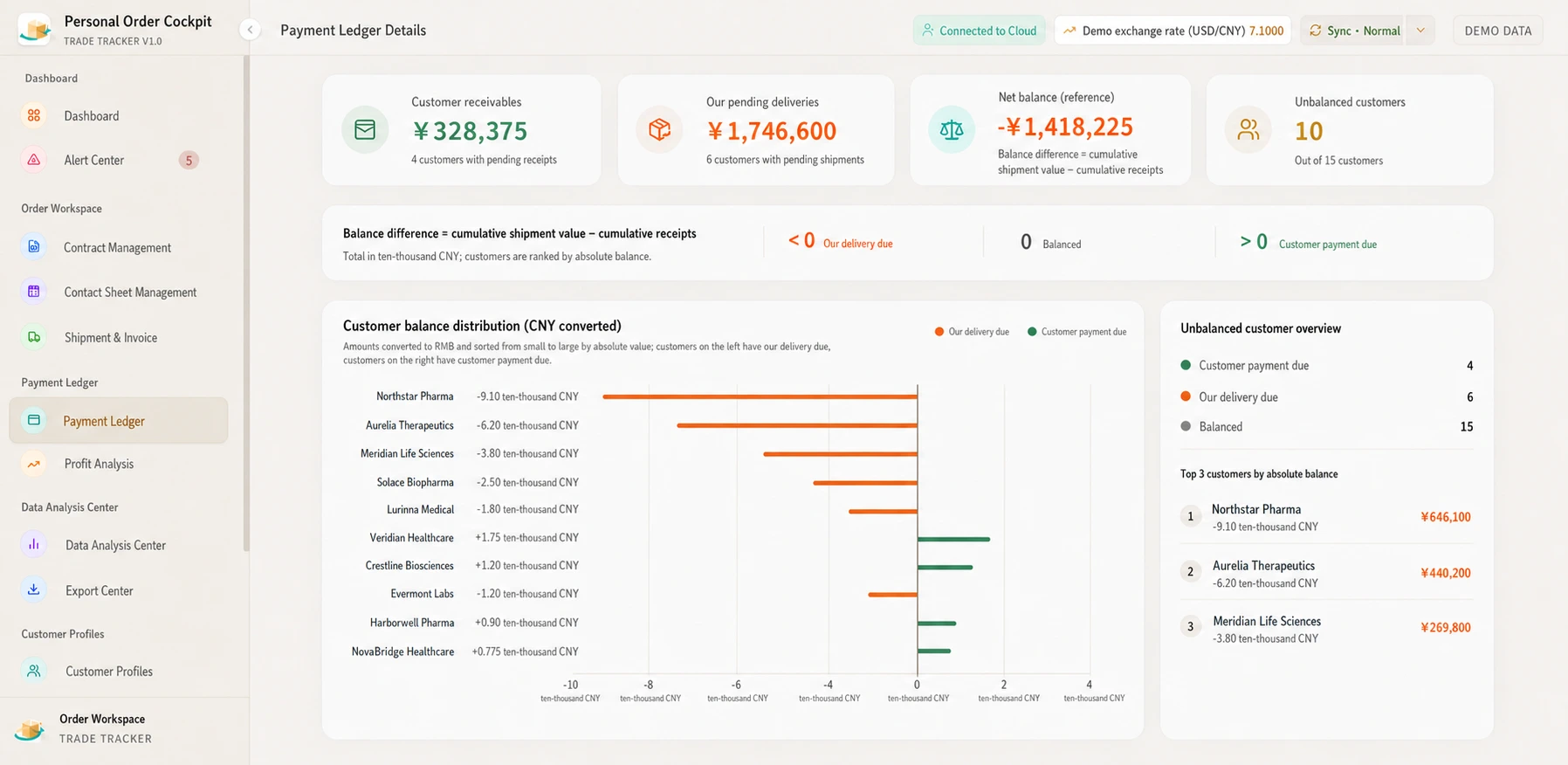
Task: Click the ¥646,100 amount for Northstar Pharma
Action: 1446,517
